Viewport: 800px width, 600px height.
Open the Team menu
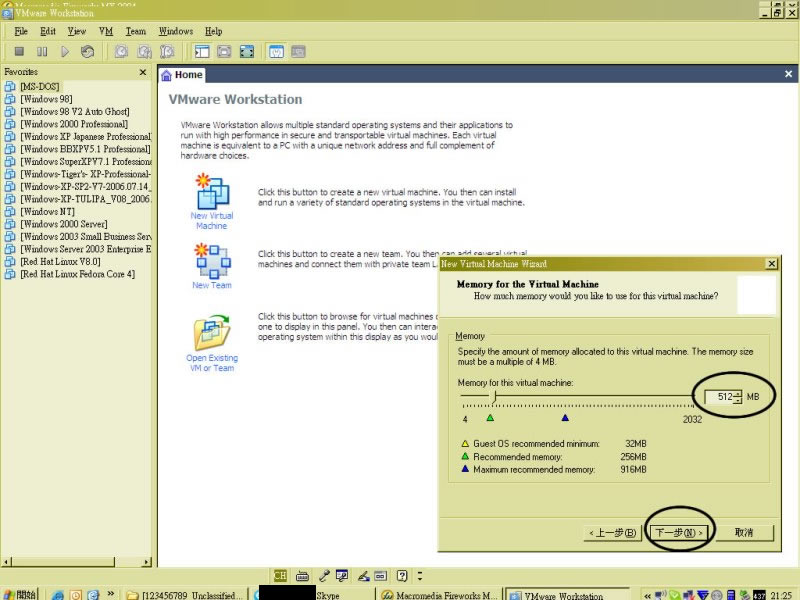136,31
